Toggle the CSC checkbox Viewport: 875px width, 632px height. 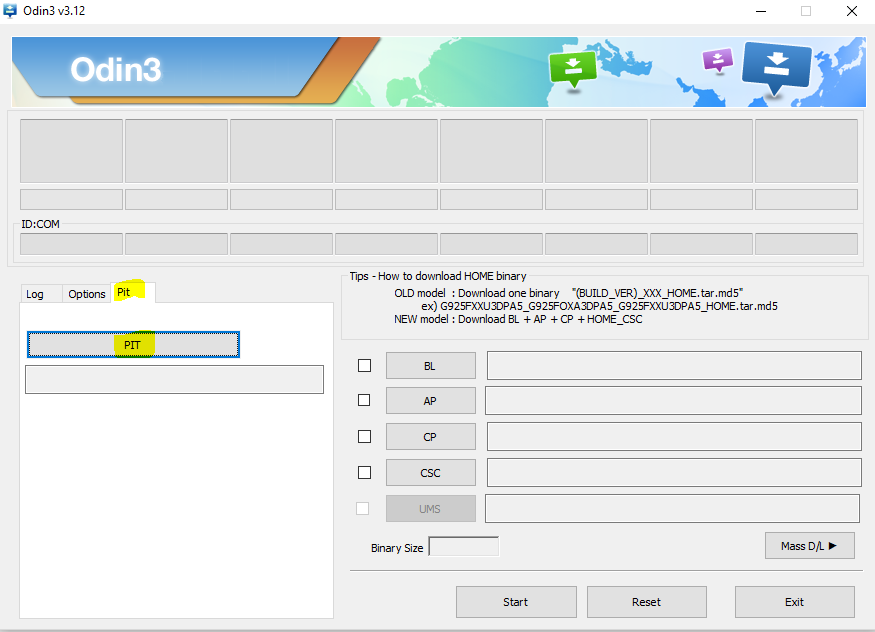click(x=364, y=472)
